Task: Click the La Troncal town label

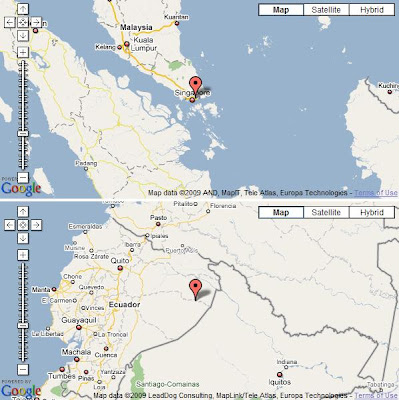Action: point(113,334)
